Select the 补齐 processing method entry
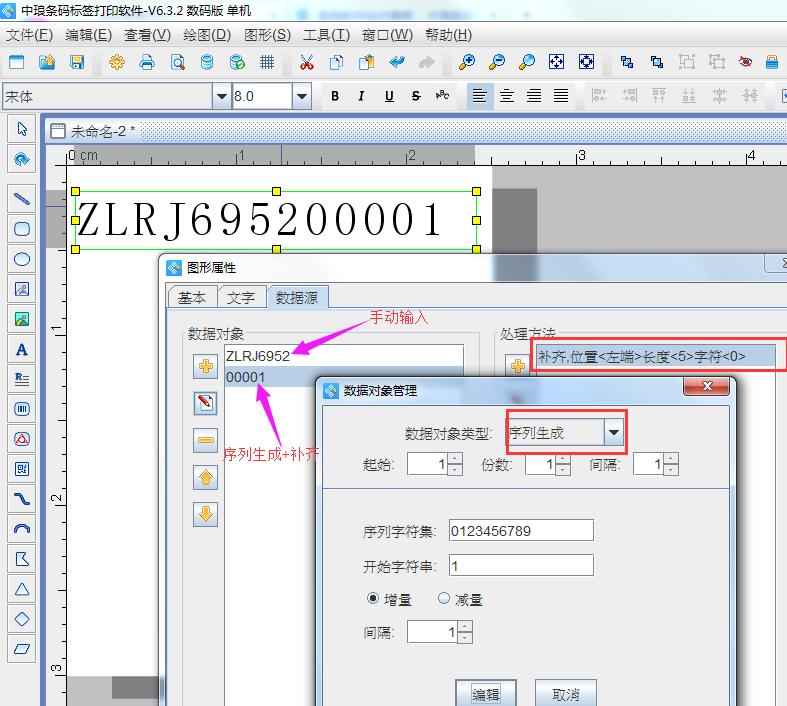The height and width of the screenshot is (706, 787). pyautogui.click(x=655, y=356)
